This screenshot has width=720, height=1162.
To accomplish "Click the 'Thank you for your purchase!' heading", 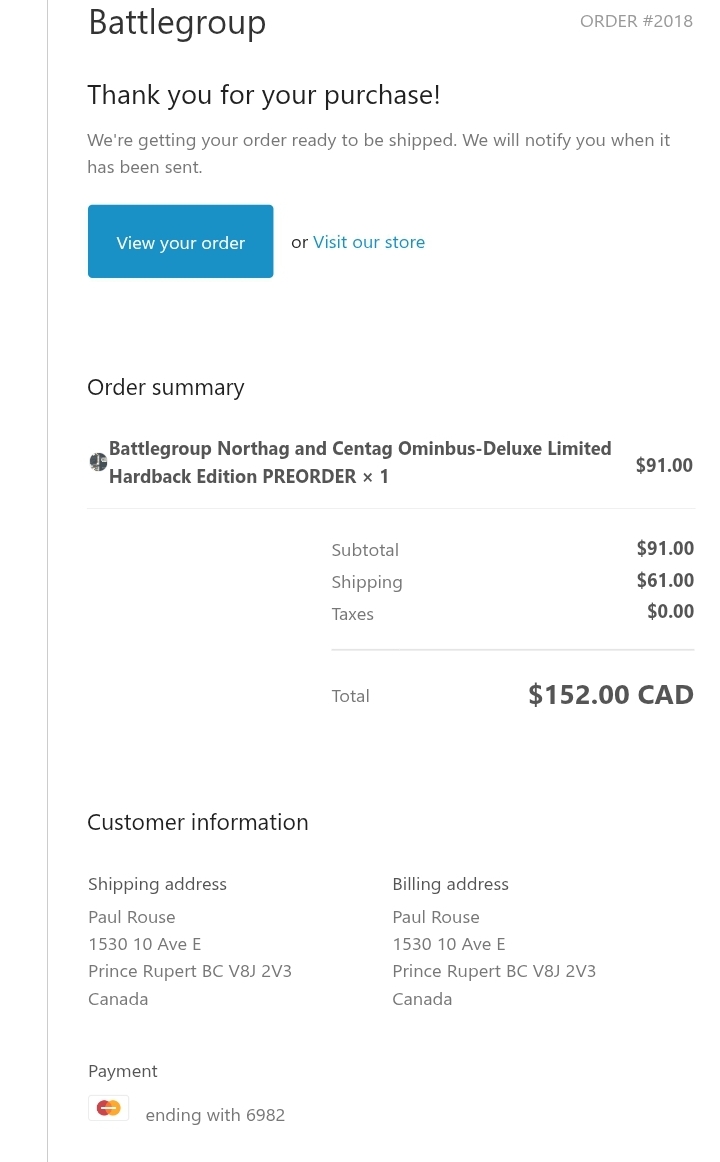I will [x=264, y=95].
